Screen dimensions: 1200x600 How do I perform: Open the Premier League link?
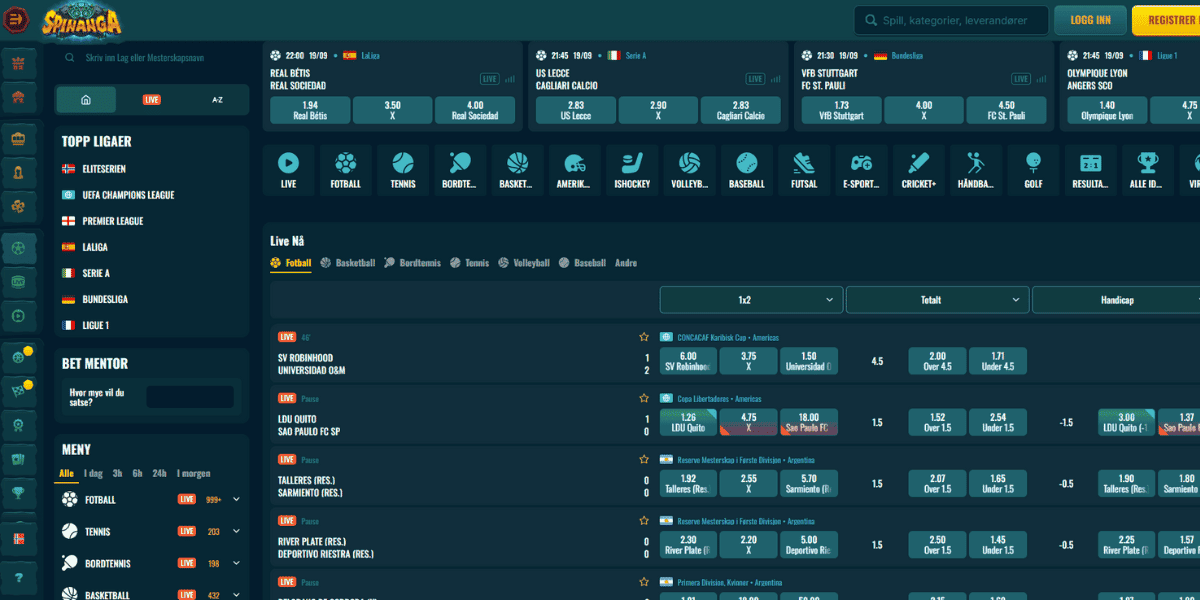102,221
